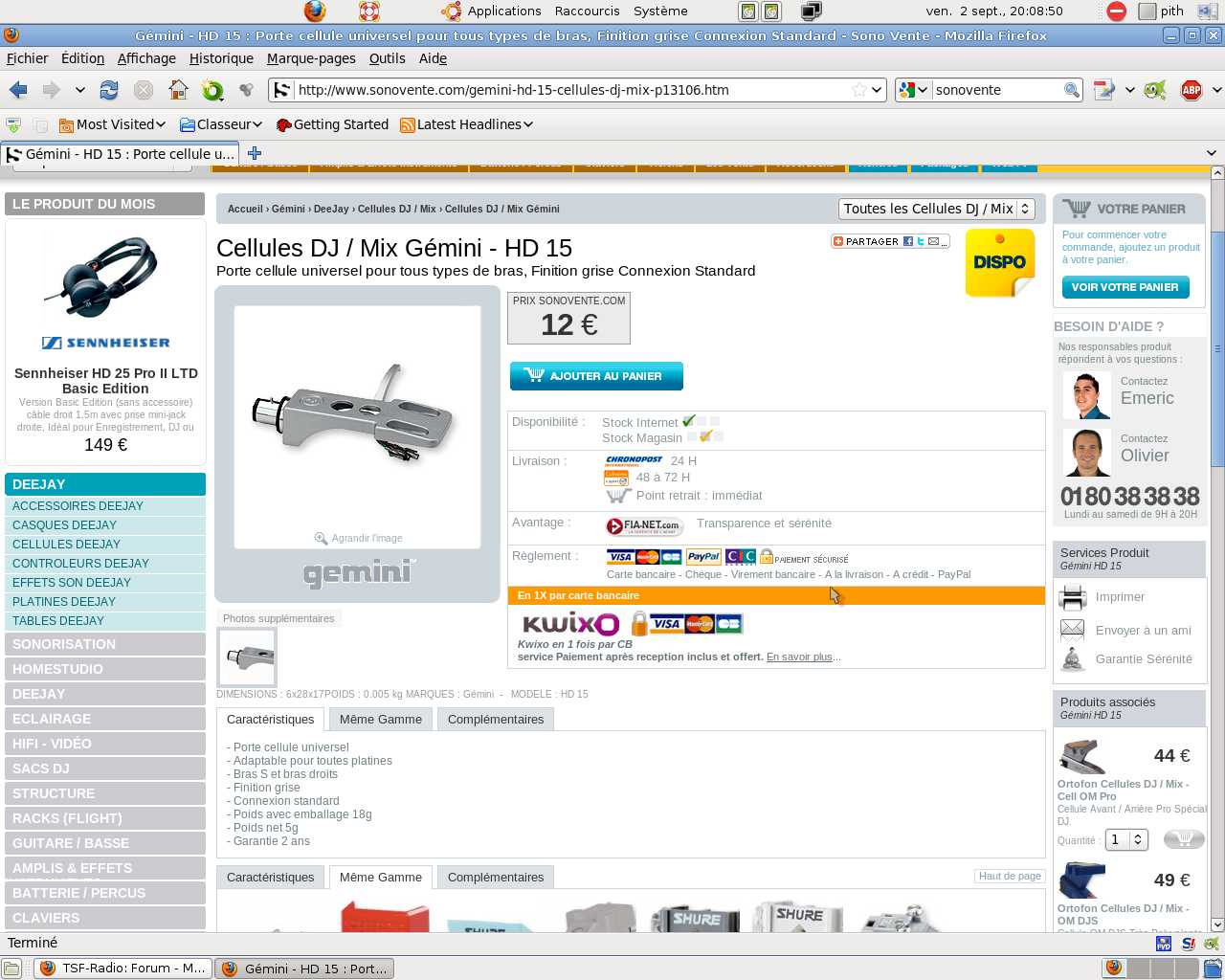Switch to the top Complémentaires tab

tap(496, 720)
